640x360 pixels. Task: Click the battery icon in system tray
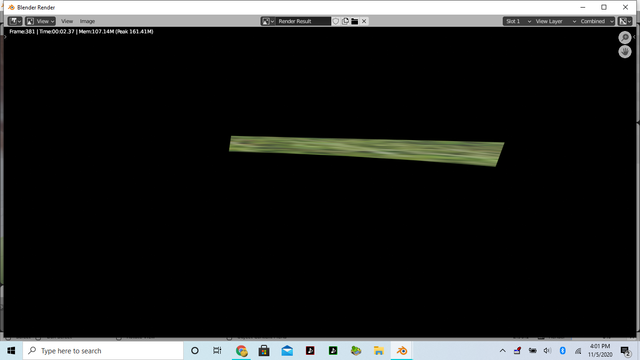pos(533,351)
